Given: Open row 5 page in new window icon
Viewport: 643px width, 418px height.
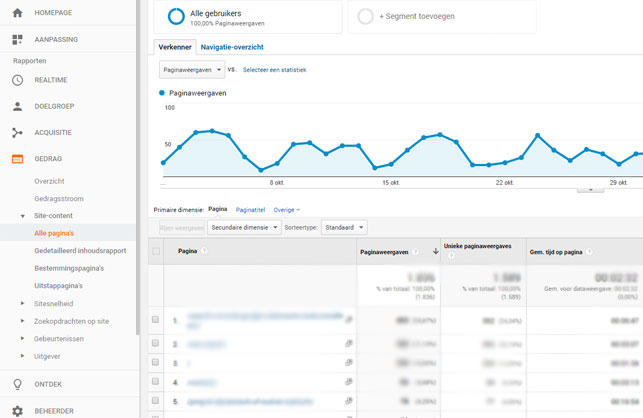Looking at the screenshot, I should (x=349, y=401).
